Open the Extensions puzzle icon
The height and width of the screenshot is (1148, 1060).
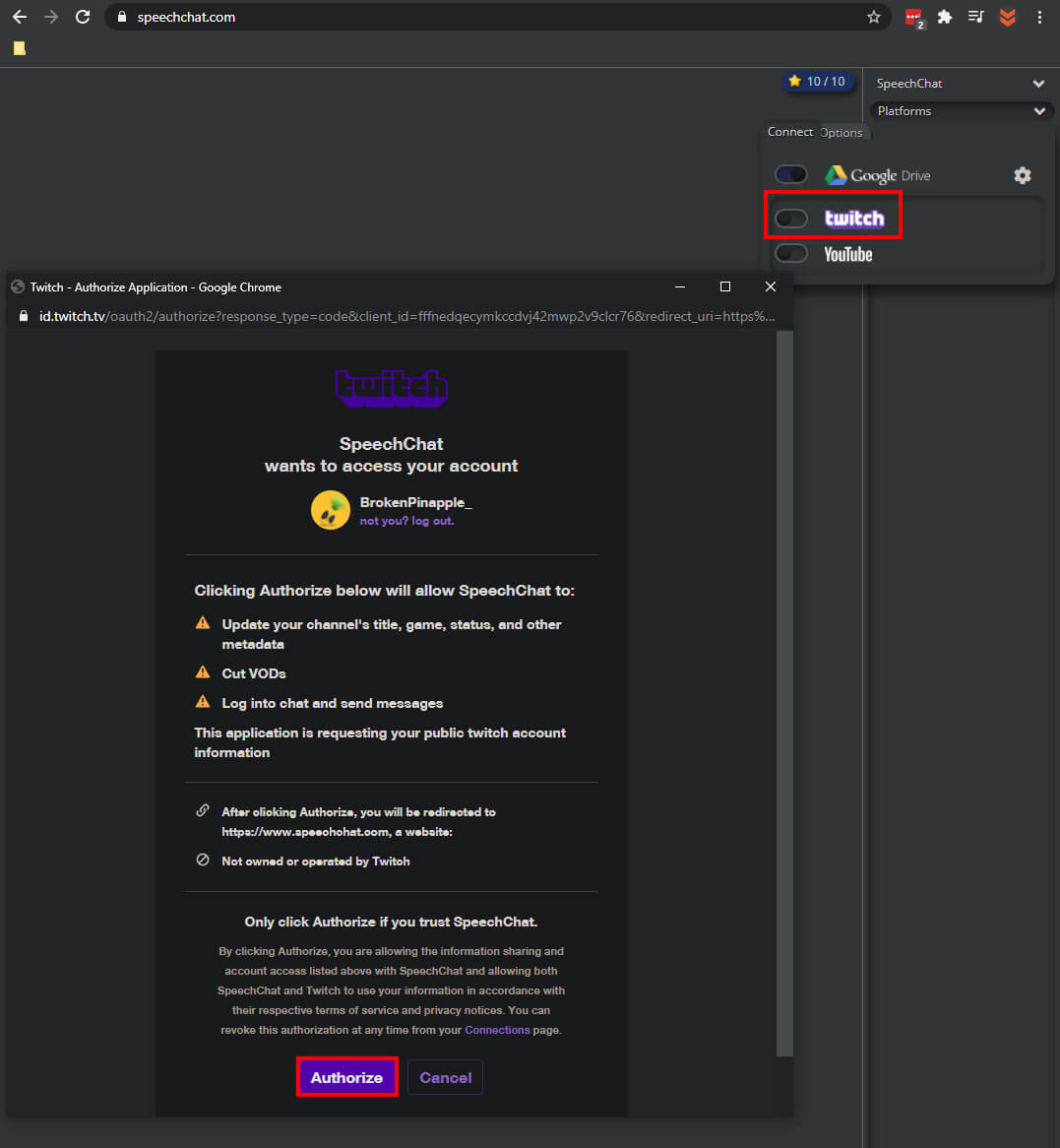coord(945,17)
